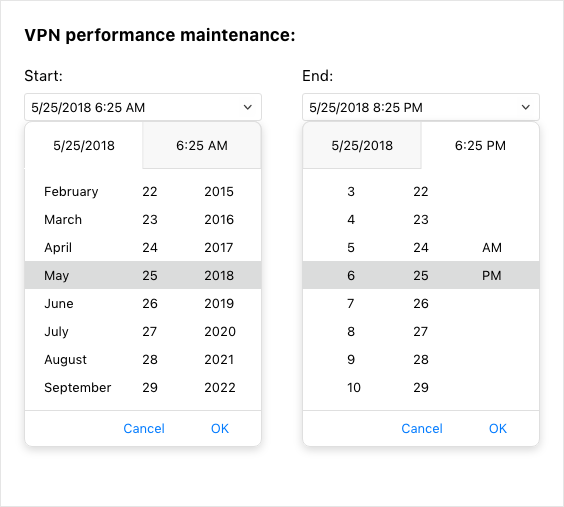The width and height of the screenshot is (564, 507).
Task: Set hour to 9 in End picker
Action: pyautogui.click(x=351, y=360)
